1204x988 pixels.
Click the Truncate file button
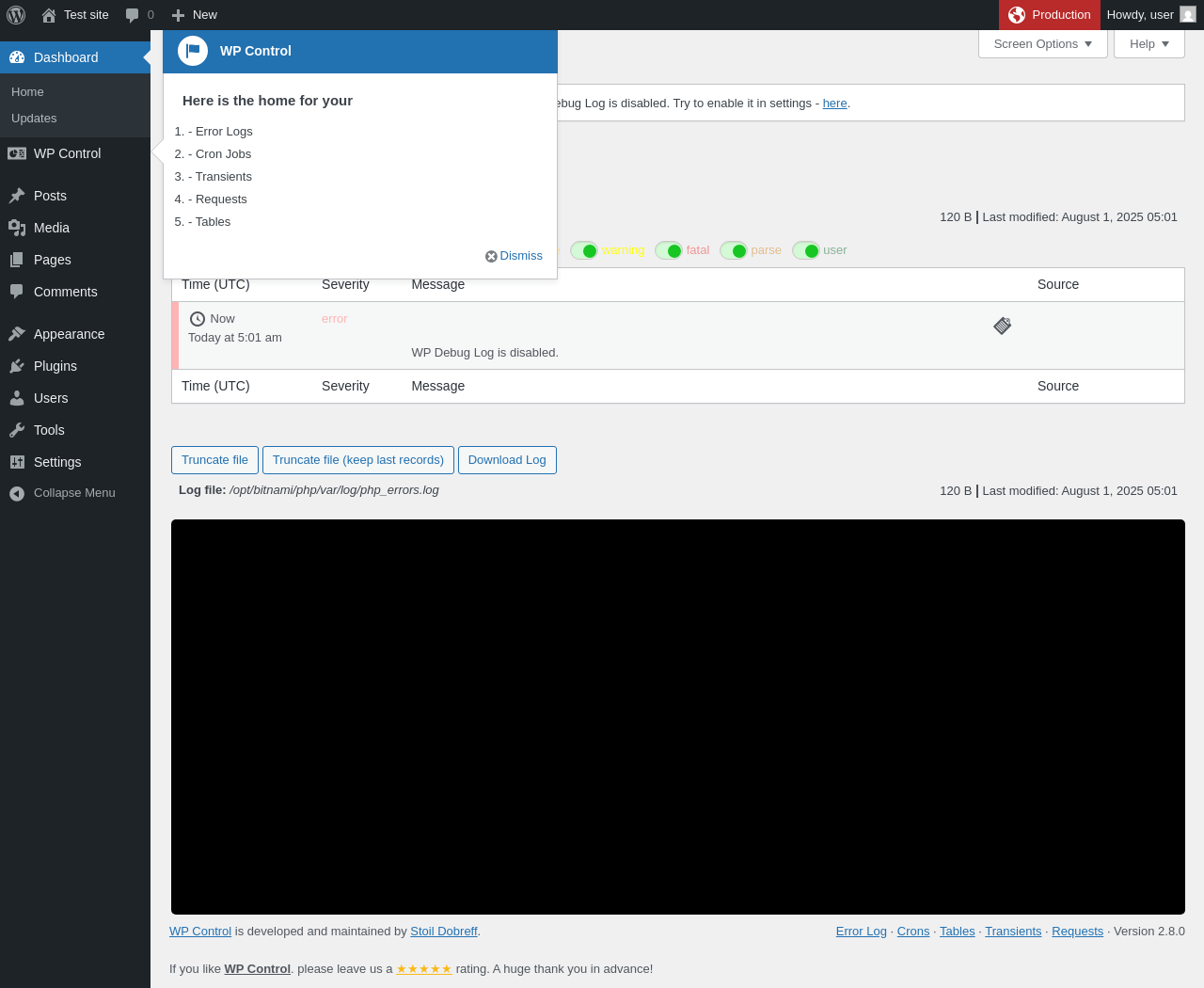coord(214,460)
